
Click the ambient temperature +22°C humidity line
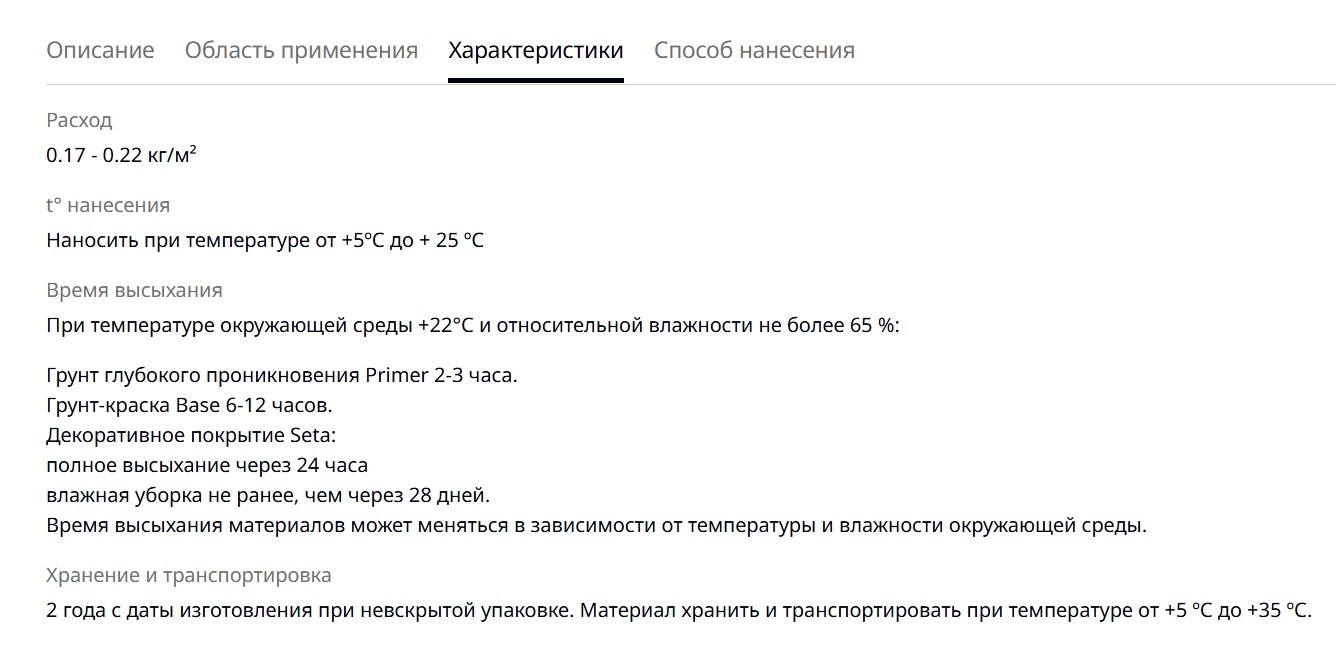pos(473,326)
